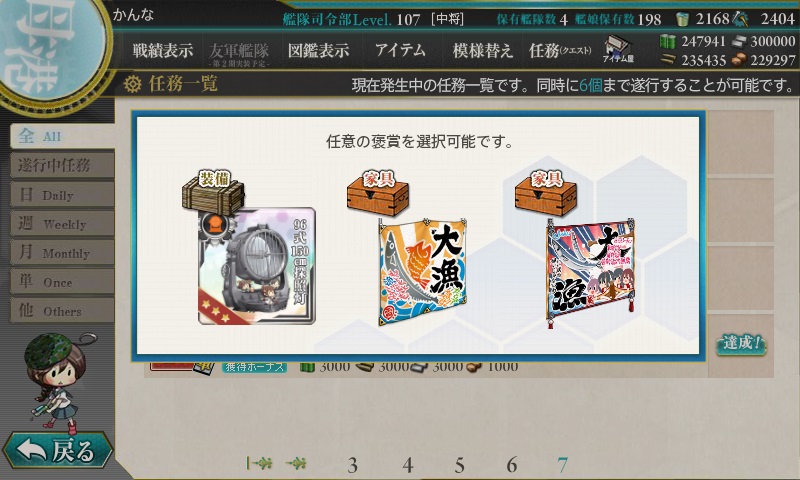The width and height of the screenshot is (800, 480).
Task: Open the アイテム menu
Action: (400, 50)
